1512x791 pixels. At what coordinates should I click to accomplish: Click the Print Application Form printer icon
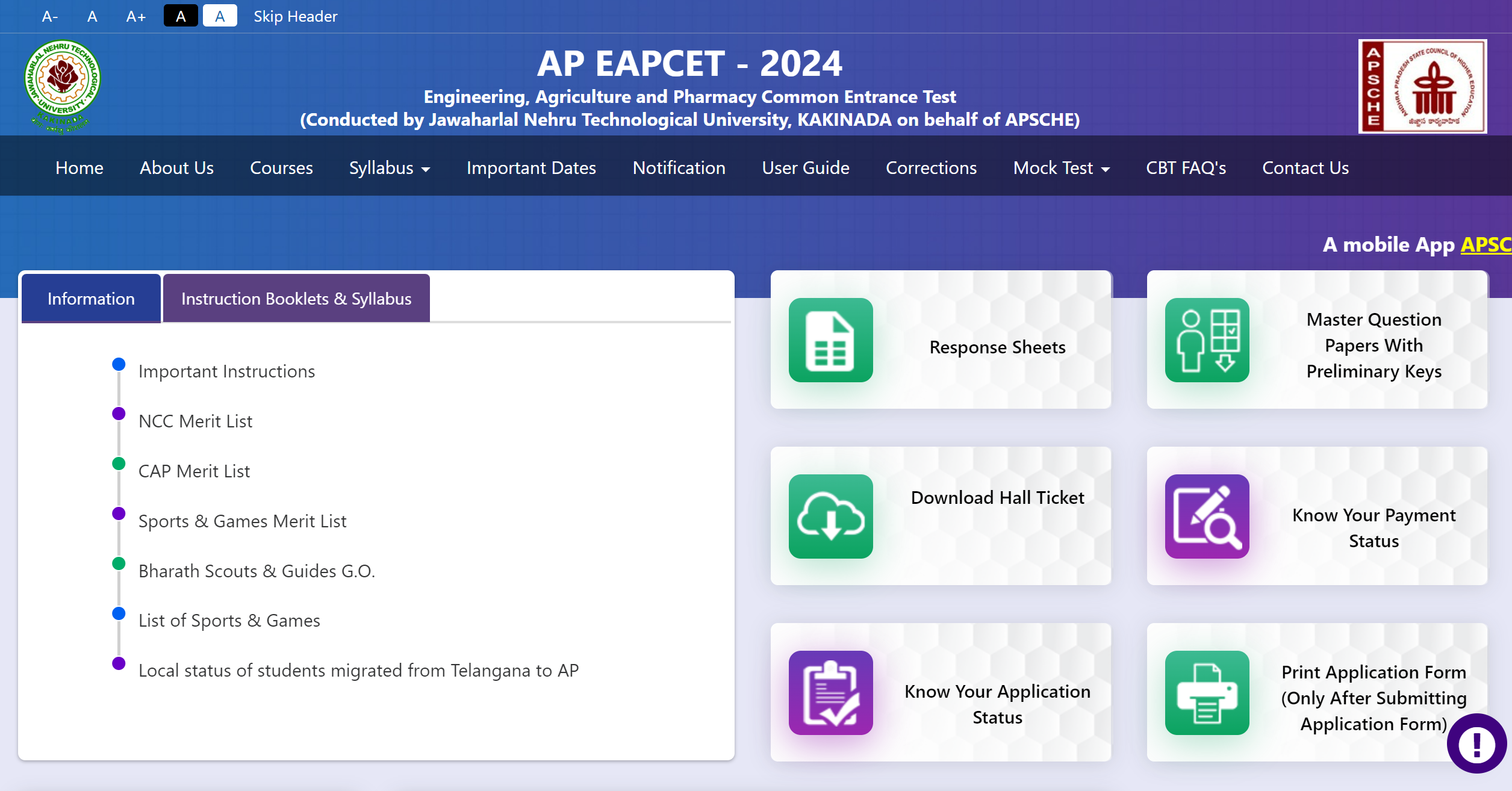pos(1207,693)
